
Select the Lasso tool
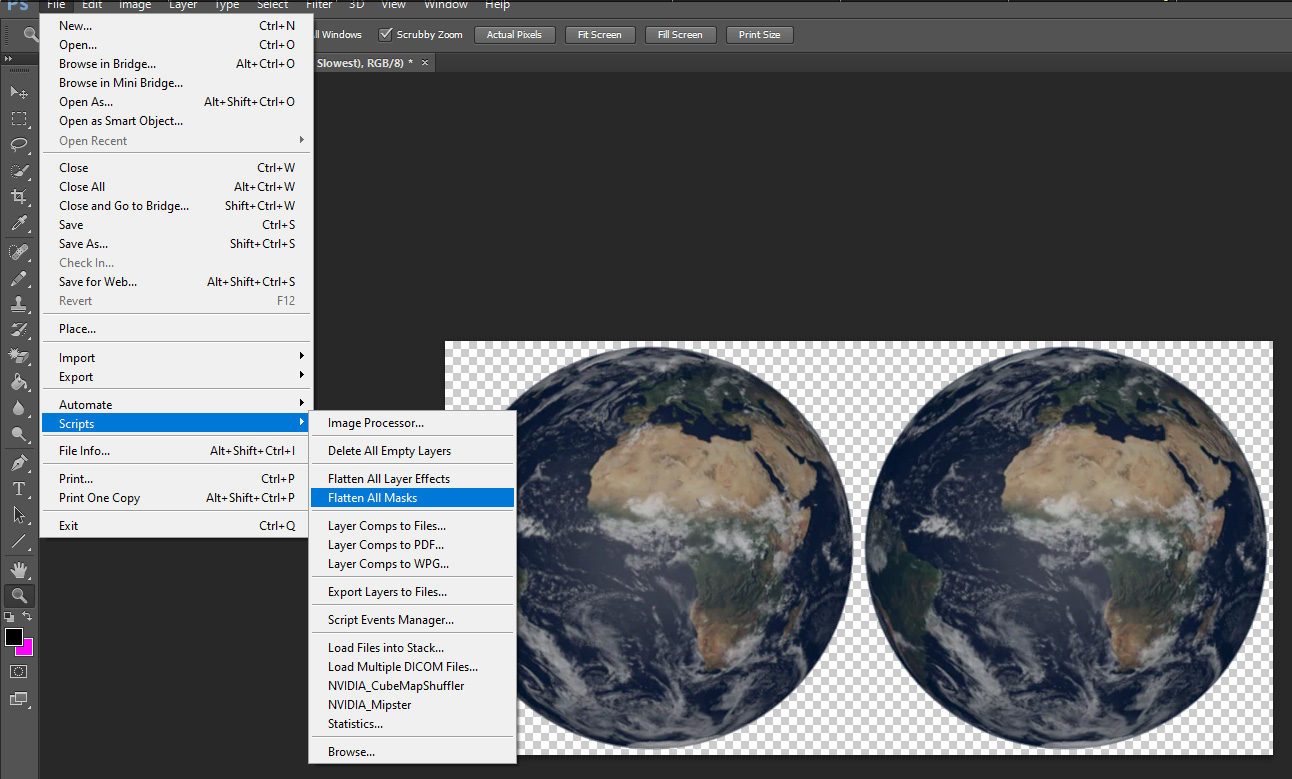[19, 144]
